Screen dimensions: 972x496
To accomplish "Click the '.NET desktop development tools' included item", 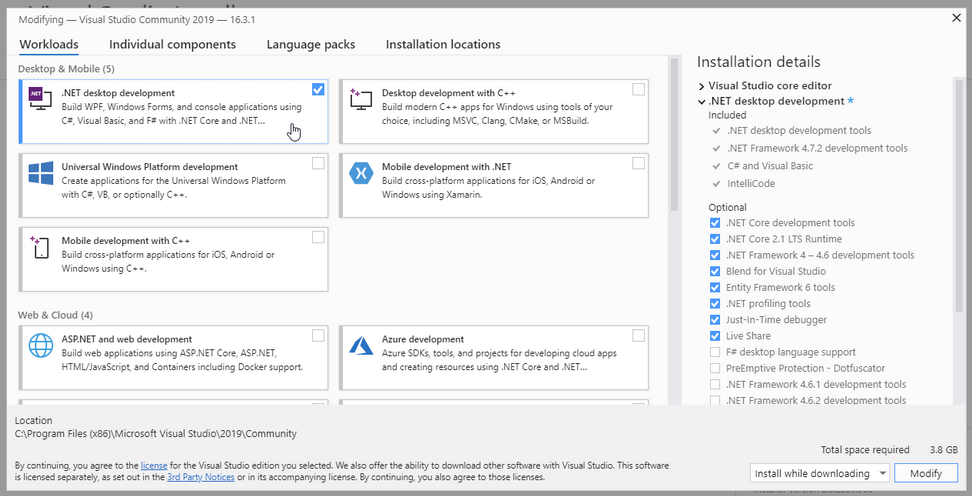I will tap(799, 131).
